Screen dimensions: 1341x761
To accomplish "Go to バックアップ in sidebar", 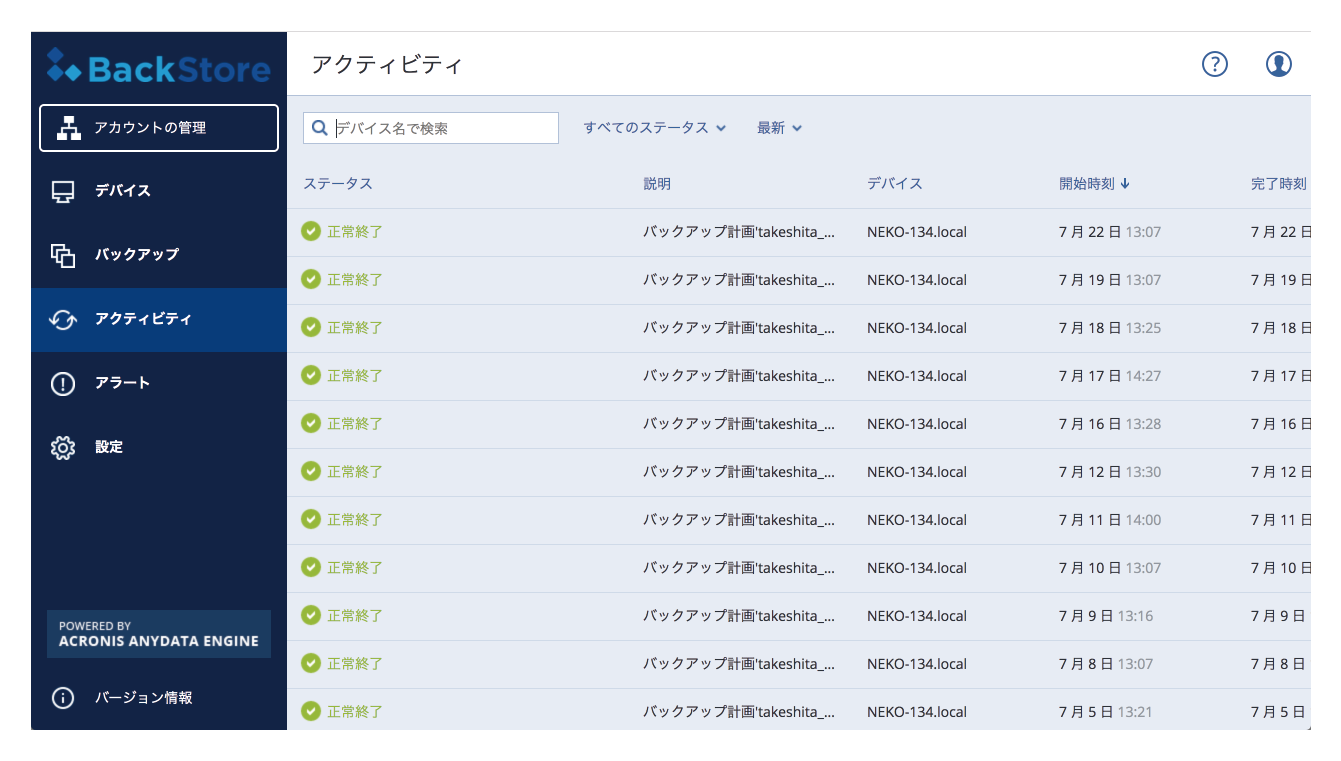I will click(159, 255).
